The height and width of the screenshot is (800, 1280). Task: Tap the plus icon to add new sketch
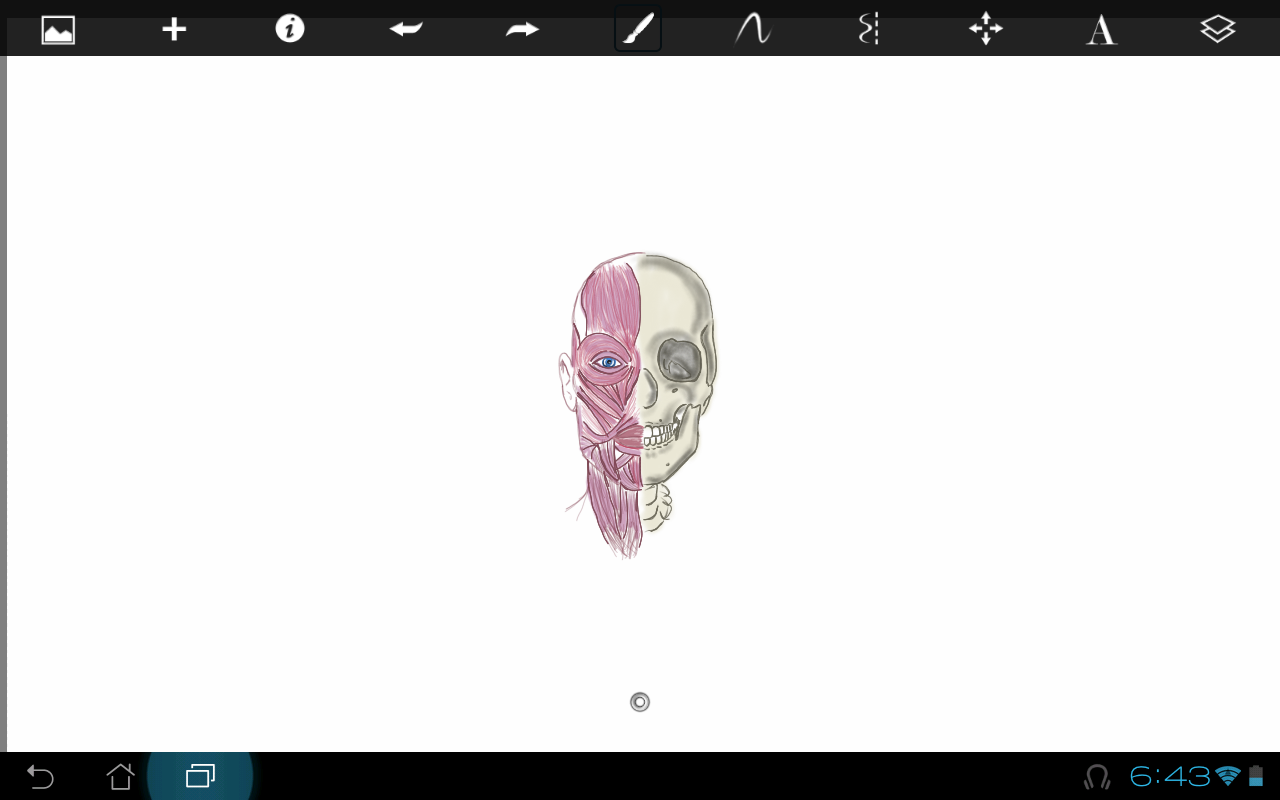click(174, 30)
